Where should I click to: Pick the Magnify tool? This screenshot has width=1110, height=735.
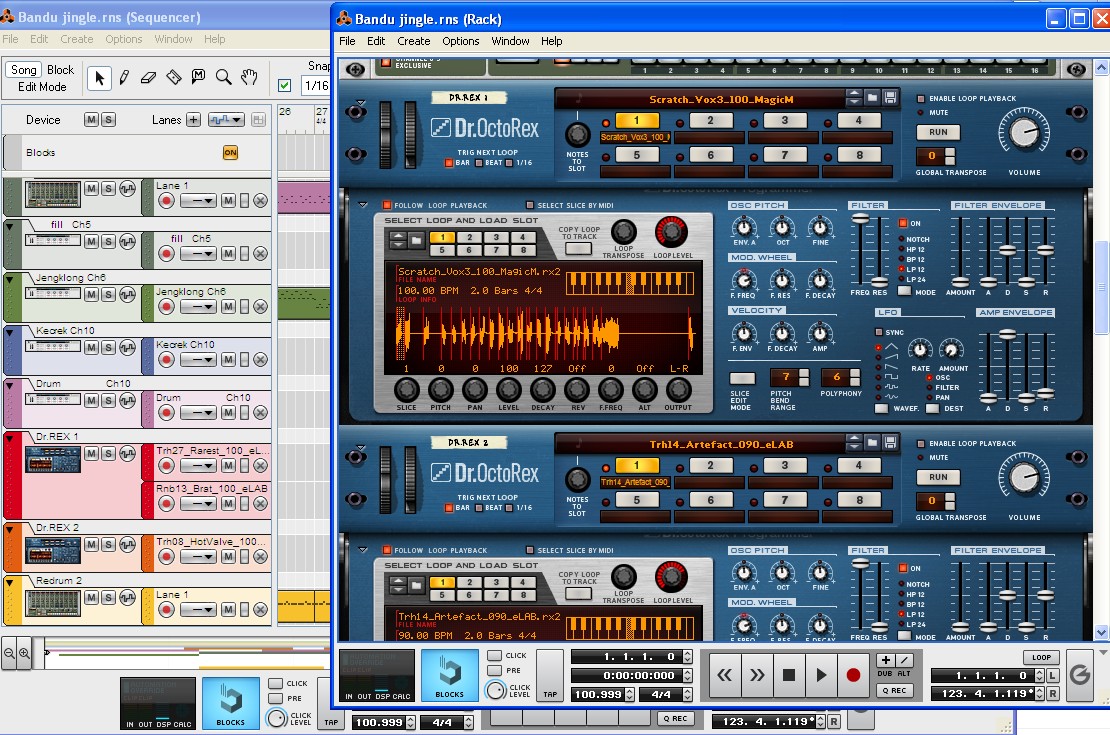point(222,77)
